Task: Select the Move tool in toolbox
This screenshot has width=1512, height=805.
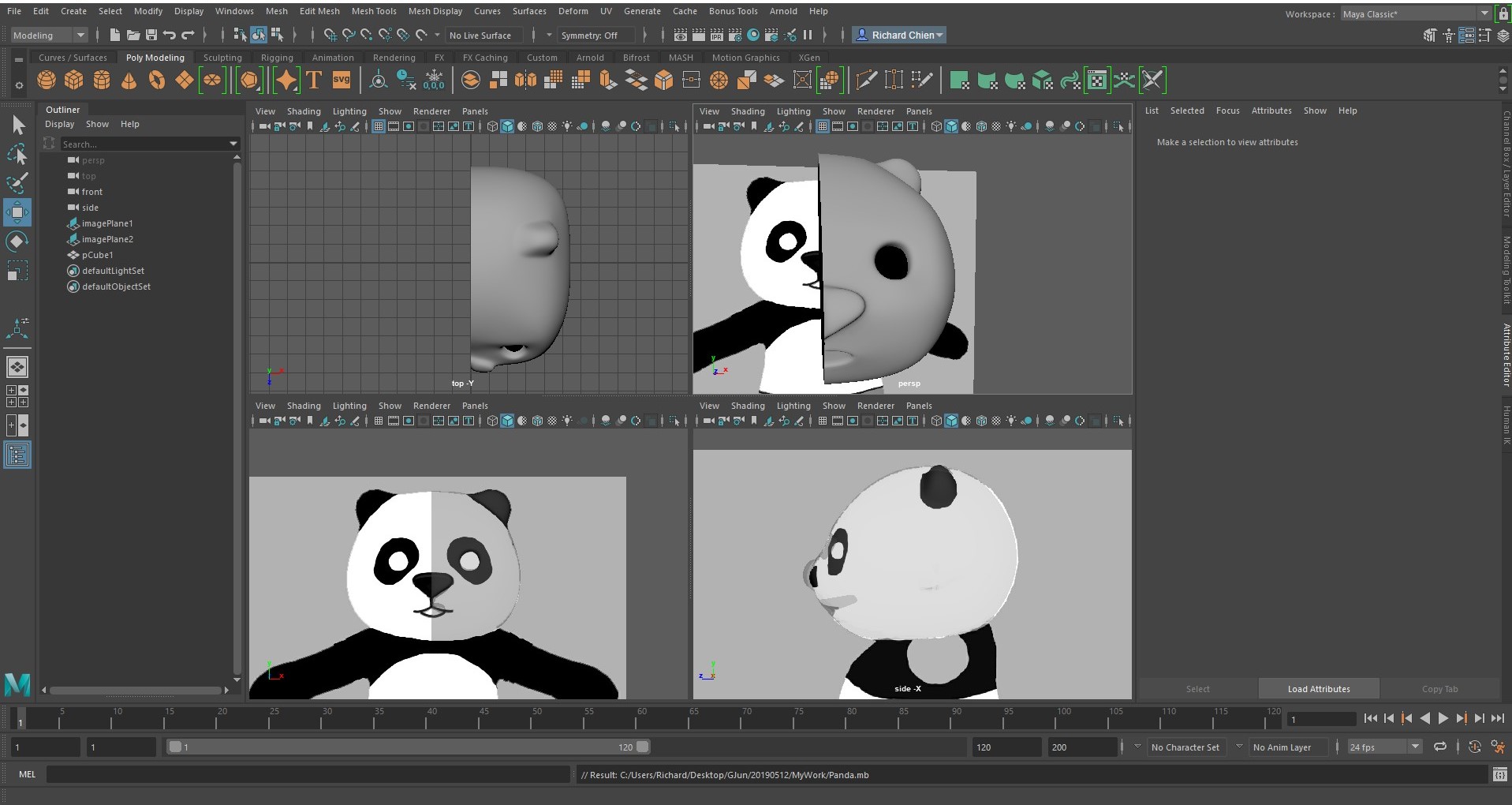Action: point(17,212)
